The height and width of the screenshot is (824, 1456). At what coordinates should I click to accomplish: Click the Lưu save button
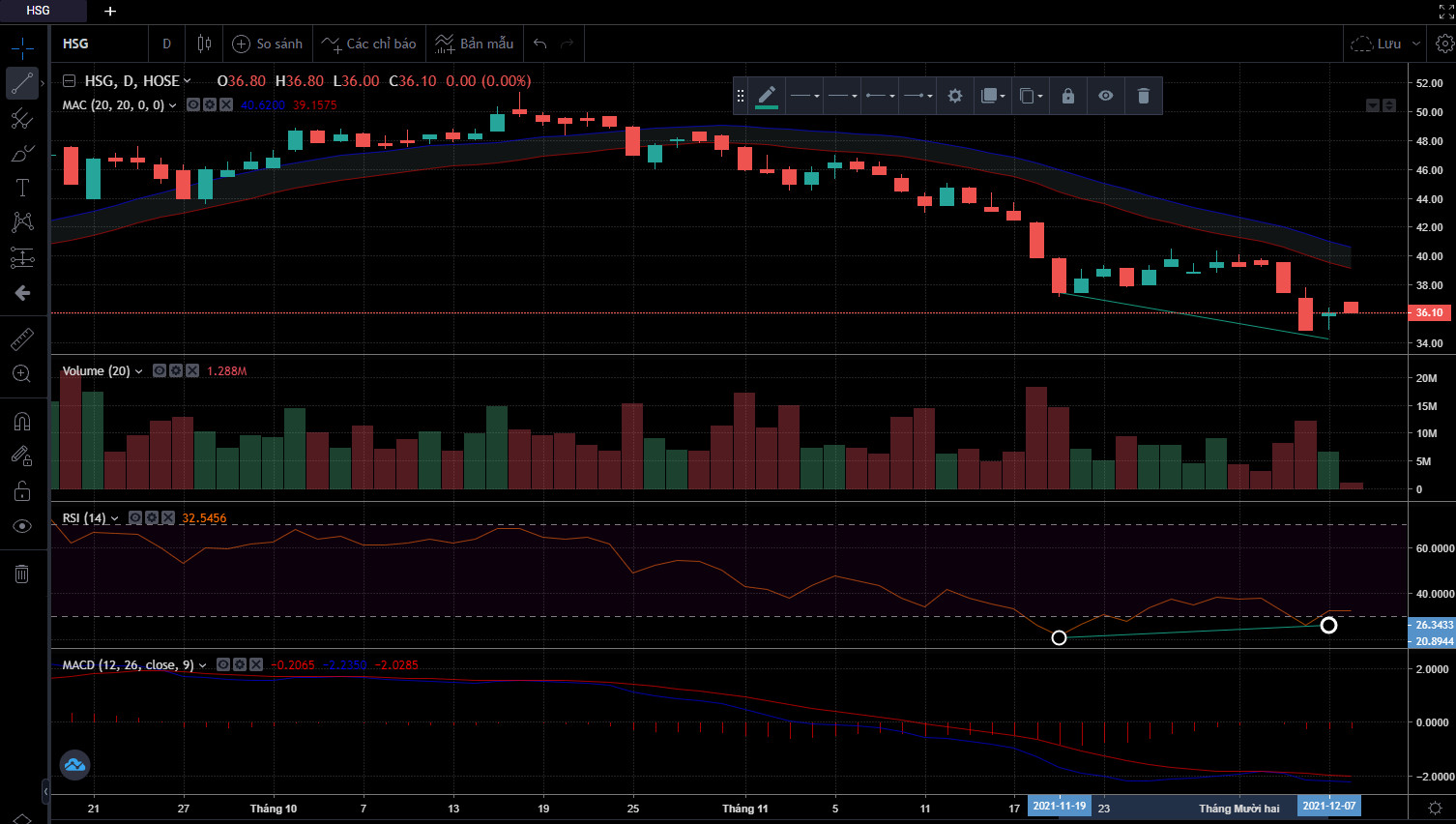point(1378,44)
